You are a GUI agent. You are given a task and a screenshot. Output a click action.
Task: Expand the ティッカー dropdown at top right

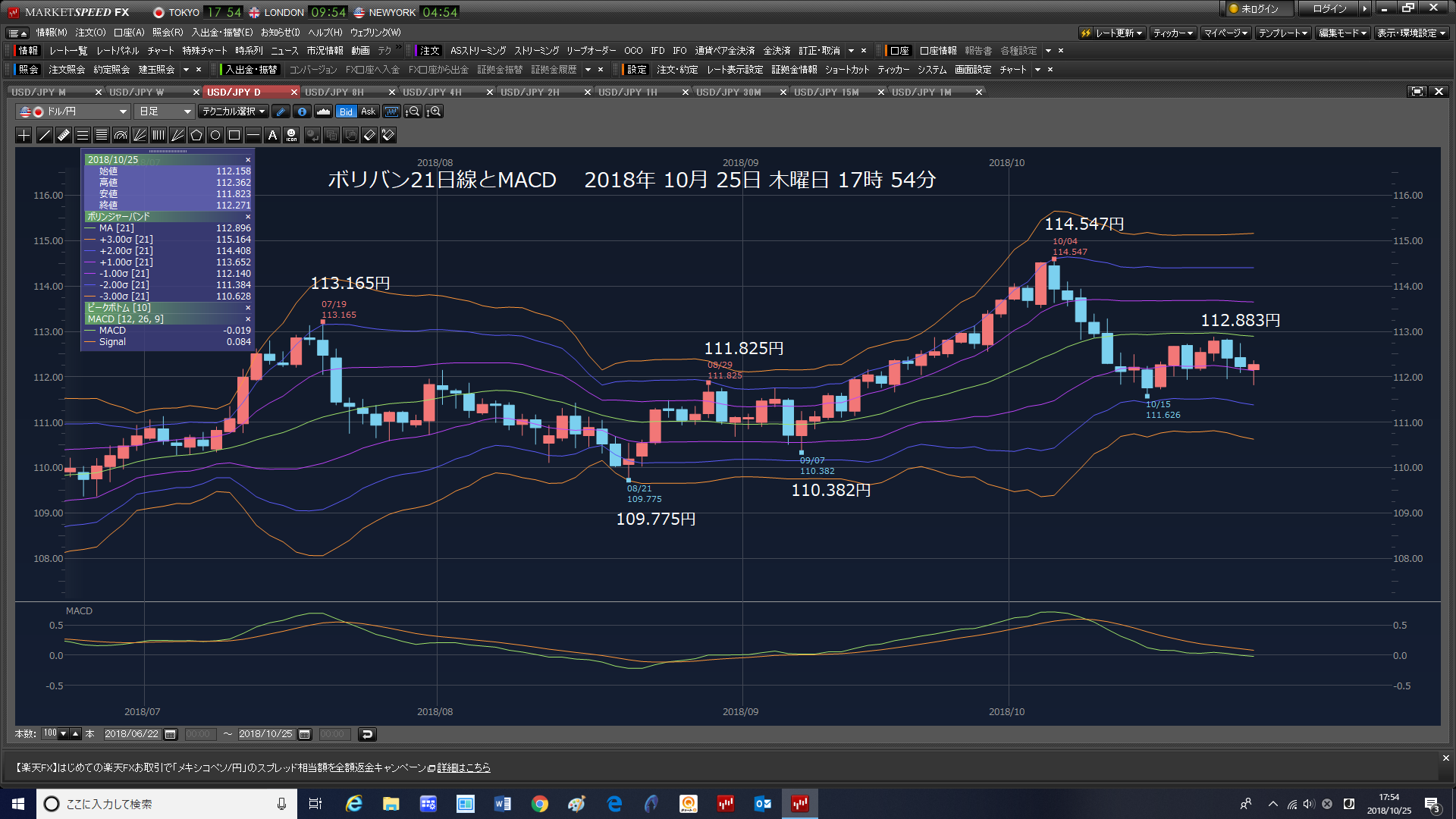(1172, 33)
